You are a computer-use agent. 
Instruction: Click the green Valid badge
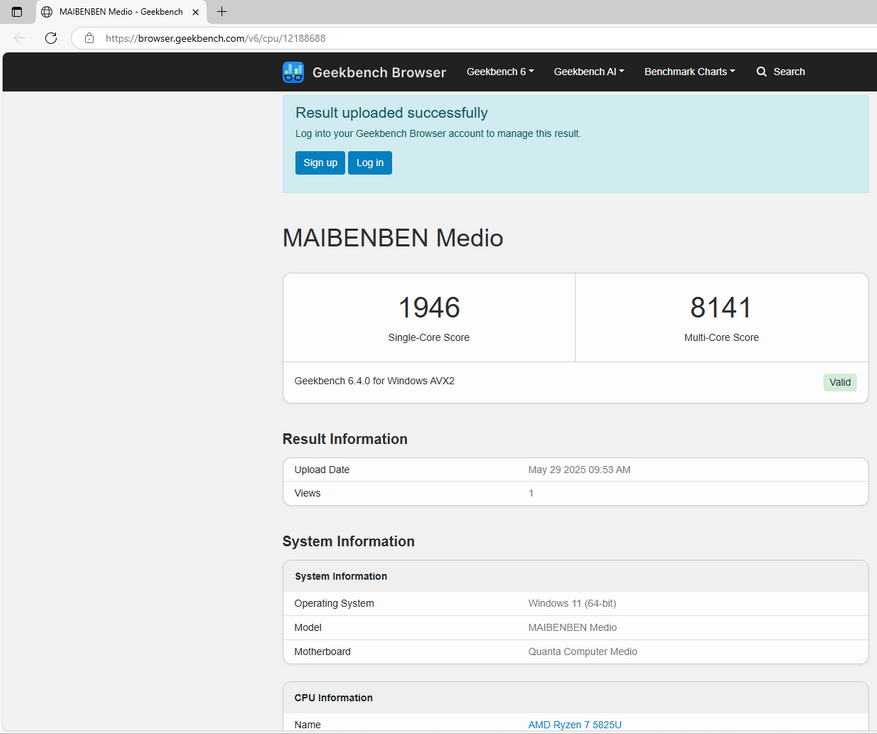(840, 382)
